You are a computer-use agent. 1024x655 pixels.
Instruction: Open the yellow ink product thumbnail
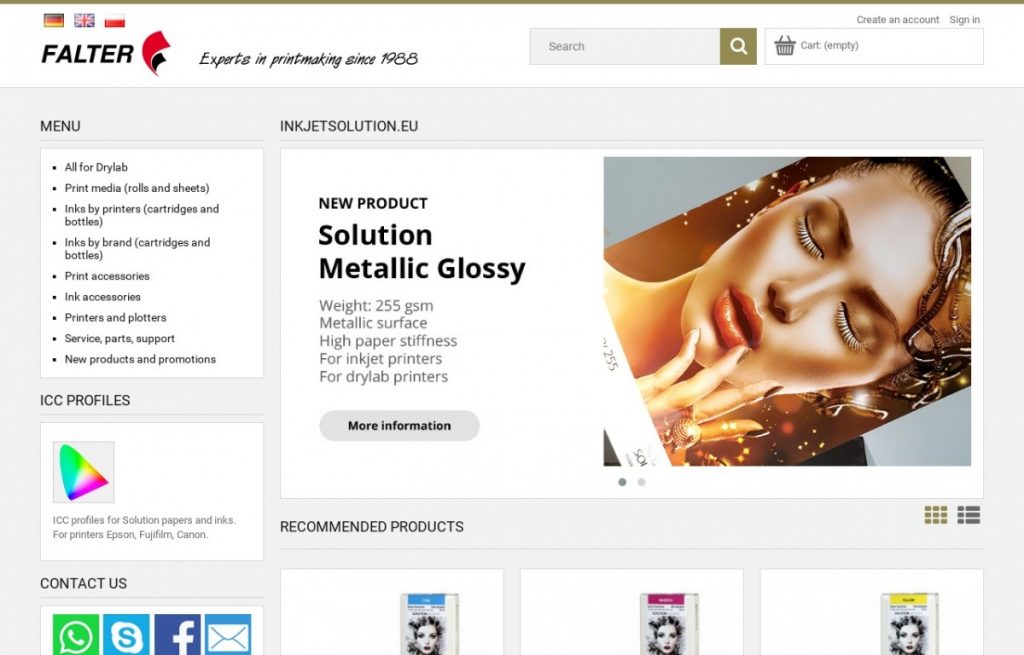click(909, 624)
